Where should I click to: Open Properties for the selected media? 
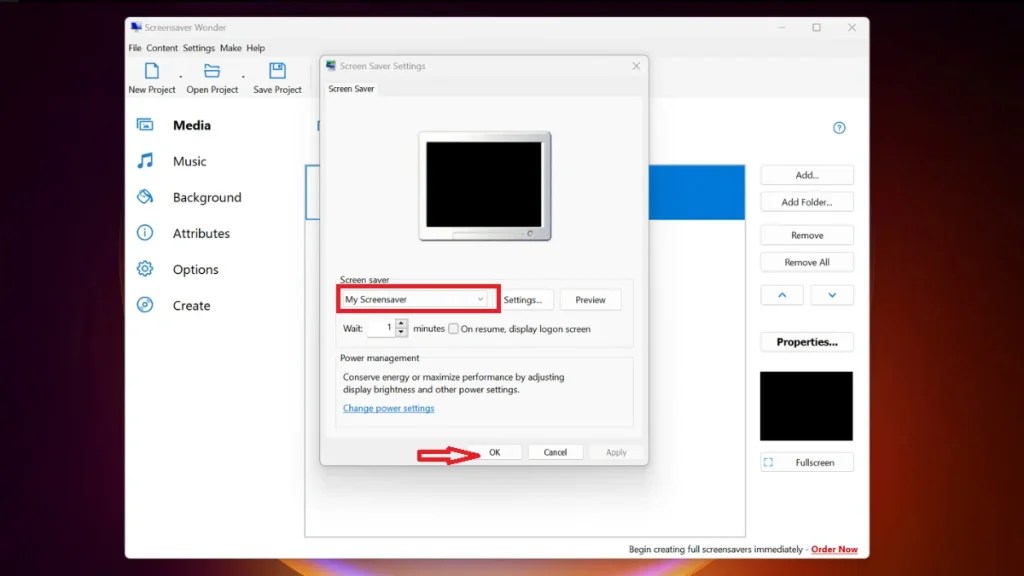point(806,342)
